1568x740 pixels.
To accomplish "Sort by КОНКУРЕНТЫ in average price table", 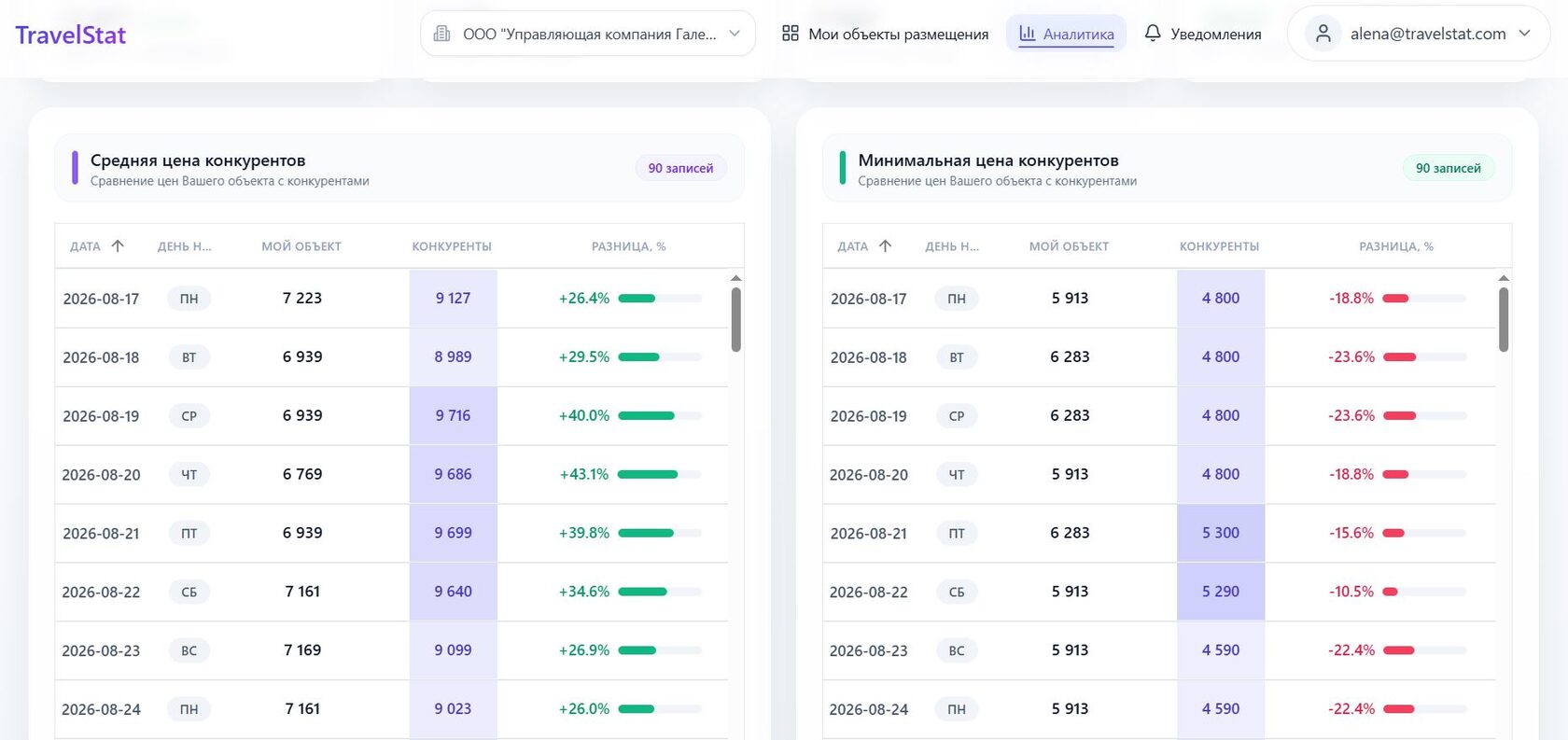I will click(452, 246).
